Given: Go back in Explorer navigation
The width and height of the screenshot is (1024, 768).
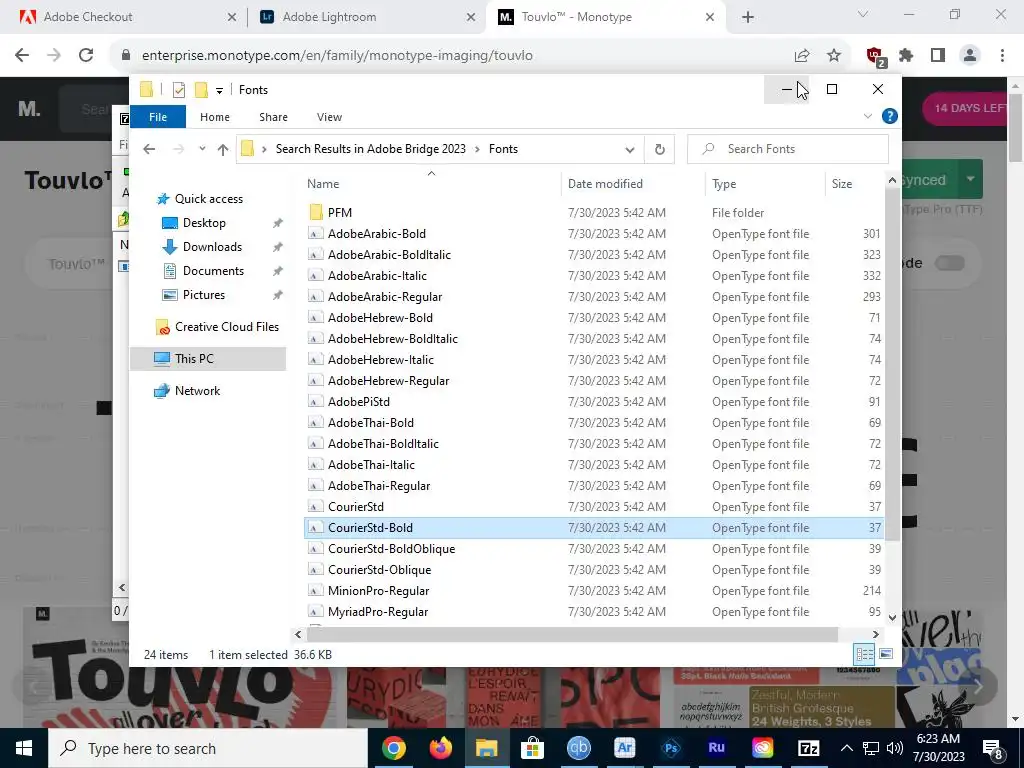Looking at the screenshot, I should pyautogui.click(x=149, y=150).
